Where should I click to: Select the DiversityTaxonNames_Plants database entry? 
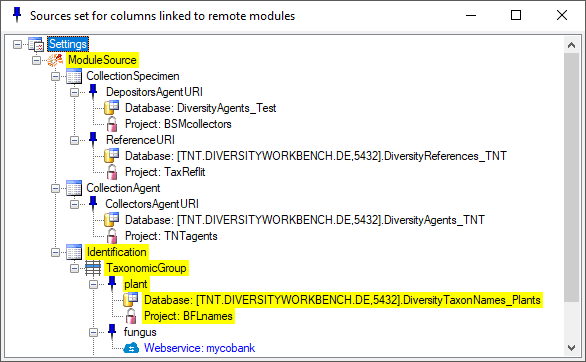(x=342, y=300)
